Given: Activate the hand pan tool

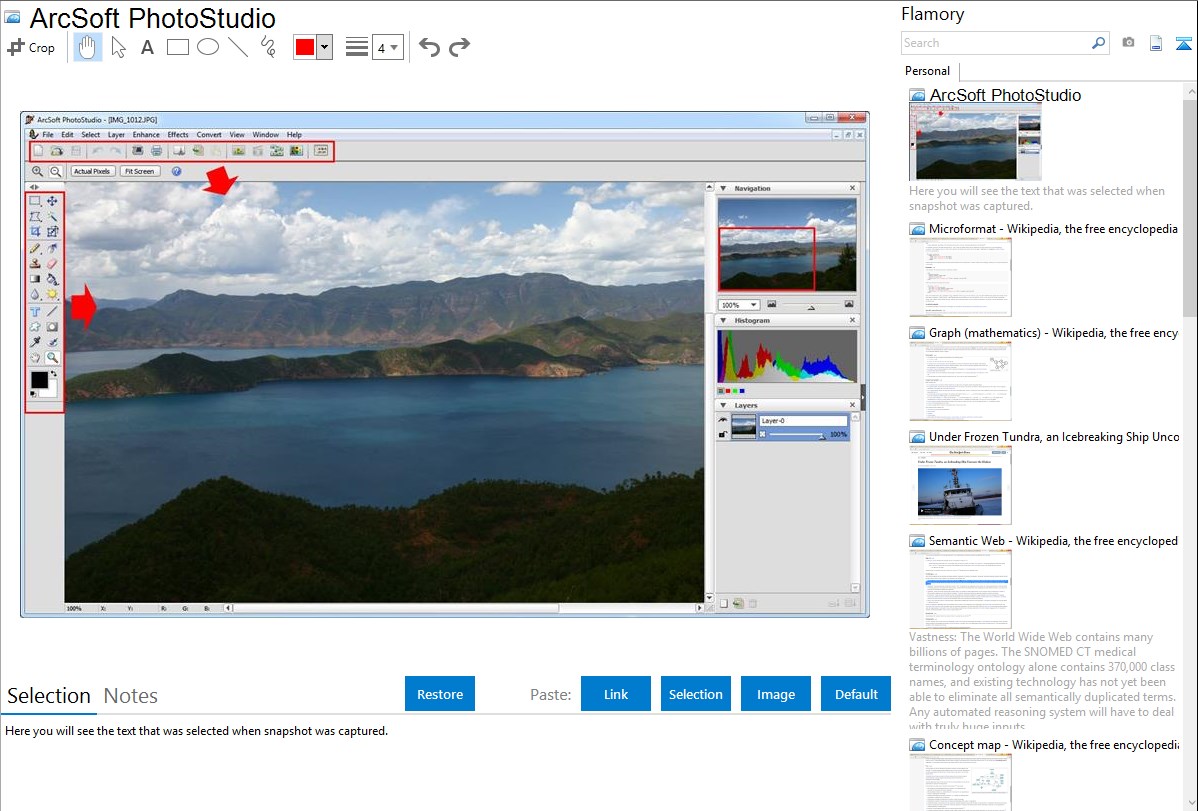Looking at the screenshot, I should coord(88,47).
